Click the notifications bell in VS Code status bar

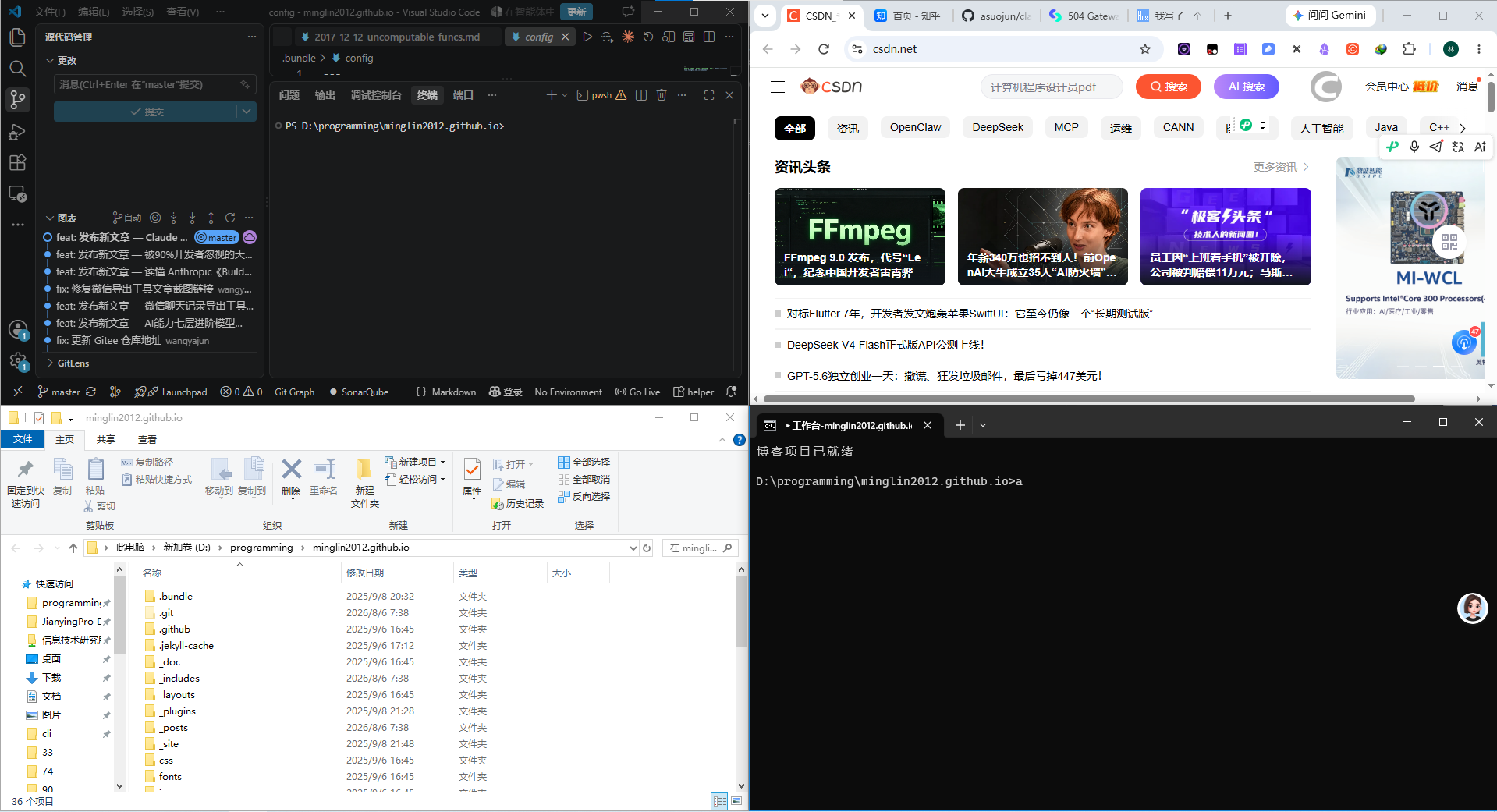pos(731,392)
